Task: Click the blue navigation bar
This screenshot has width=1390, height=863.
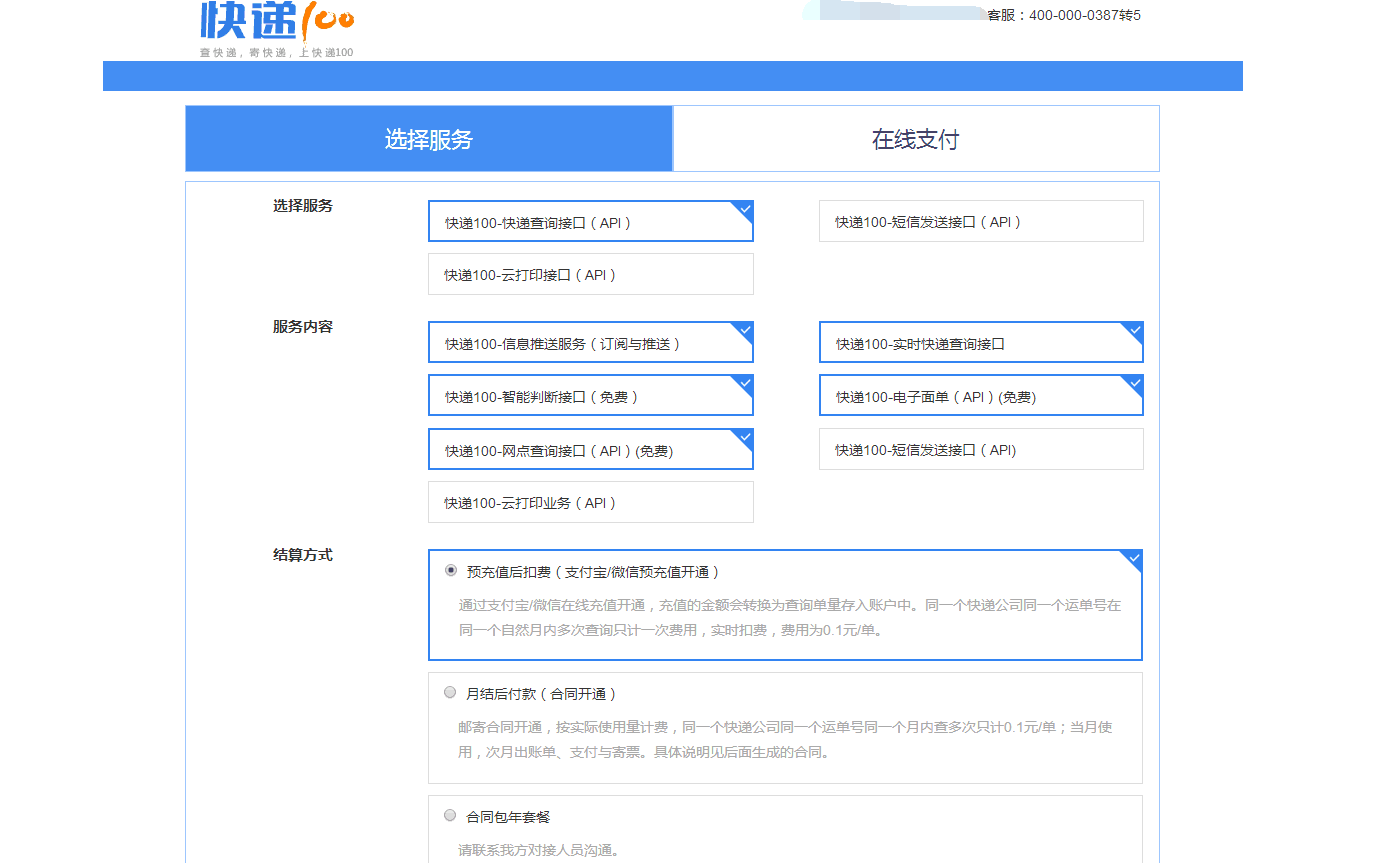Action: click(x=672, y=76)
